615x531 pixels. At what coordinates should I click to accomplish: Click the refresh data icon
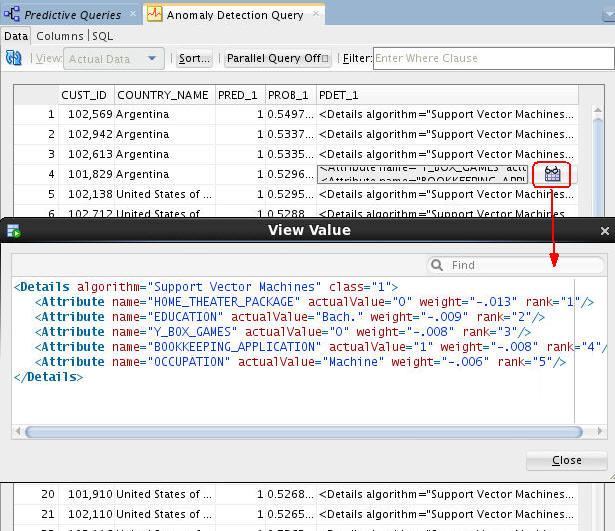[14, 59]
